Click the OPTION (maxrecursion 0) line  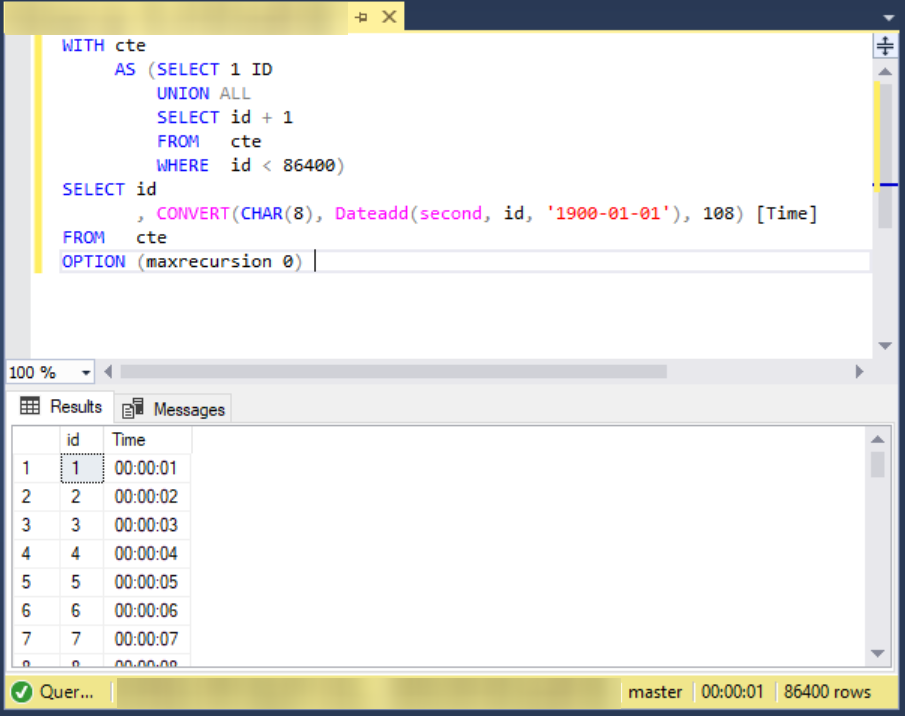pos(182,261)
